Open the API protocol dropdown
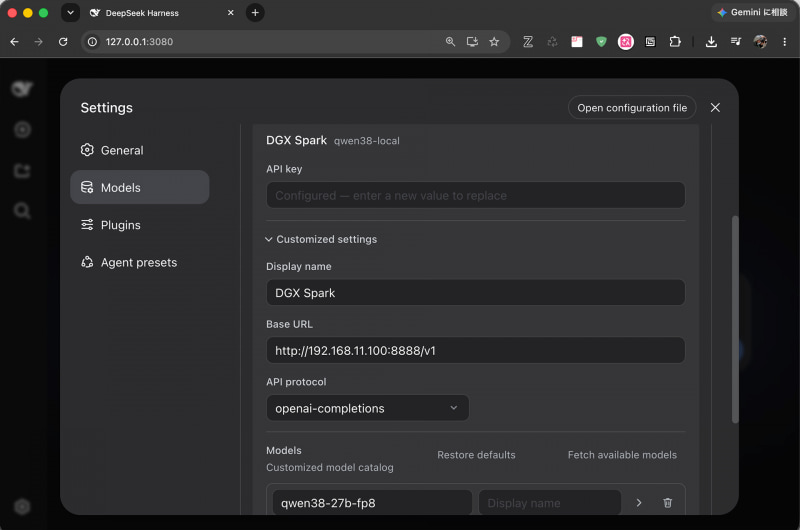 [367, 408]
